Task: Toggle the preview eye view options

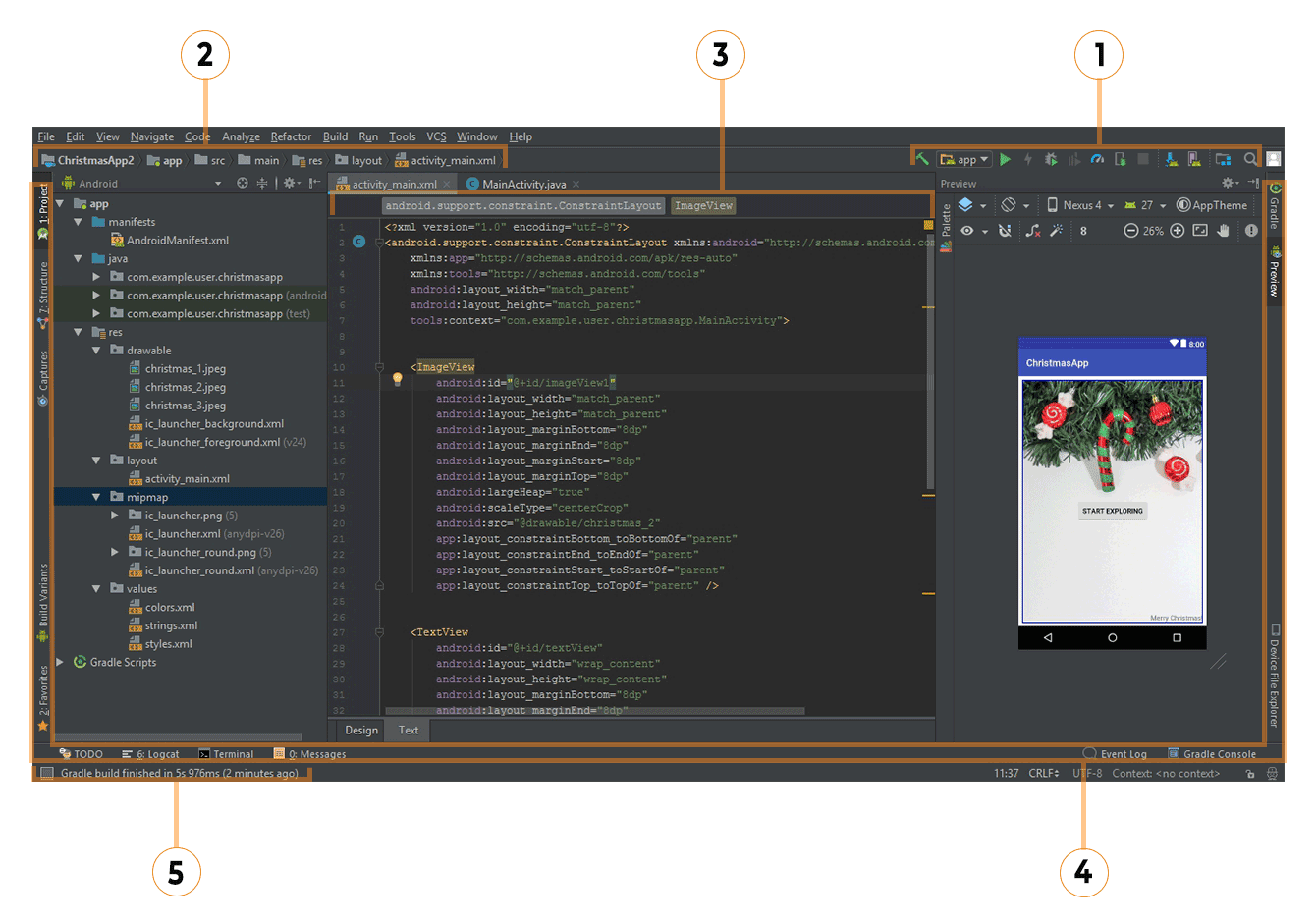Action: pos(967,231)
